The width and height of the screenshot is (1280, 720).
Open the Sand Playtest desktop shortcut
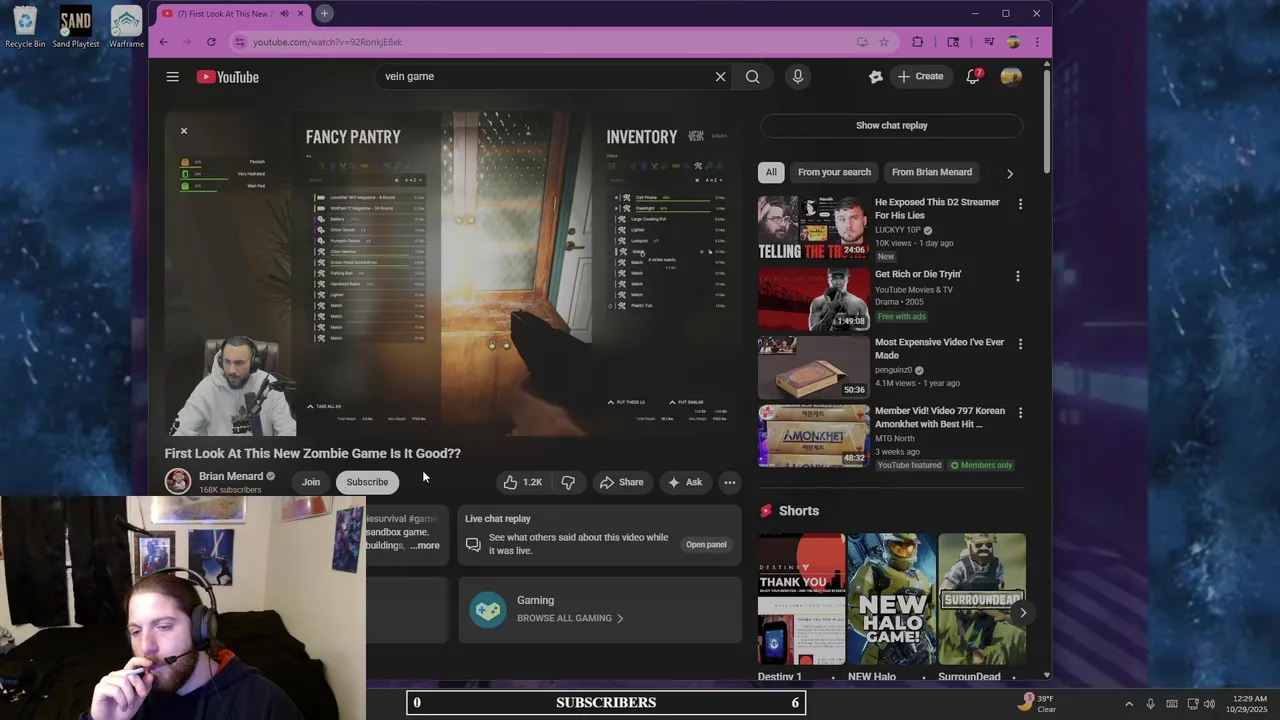tap(76, 27)
